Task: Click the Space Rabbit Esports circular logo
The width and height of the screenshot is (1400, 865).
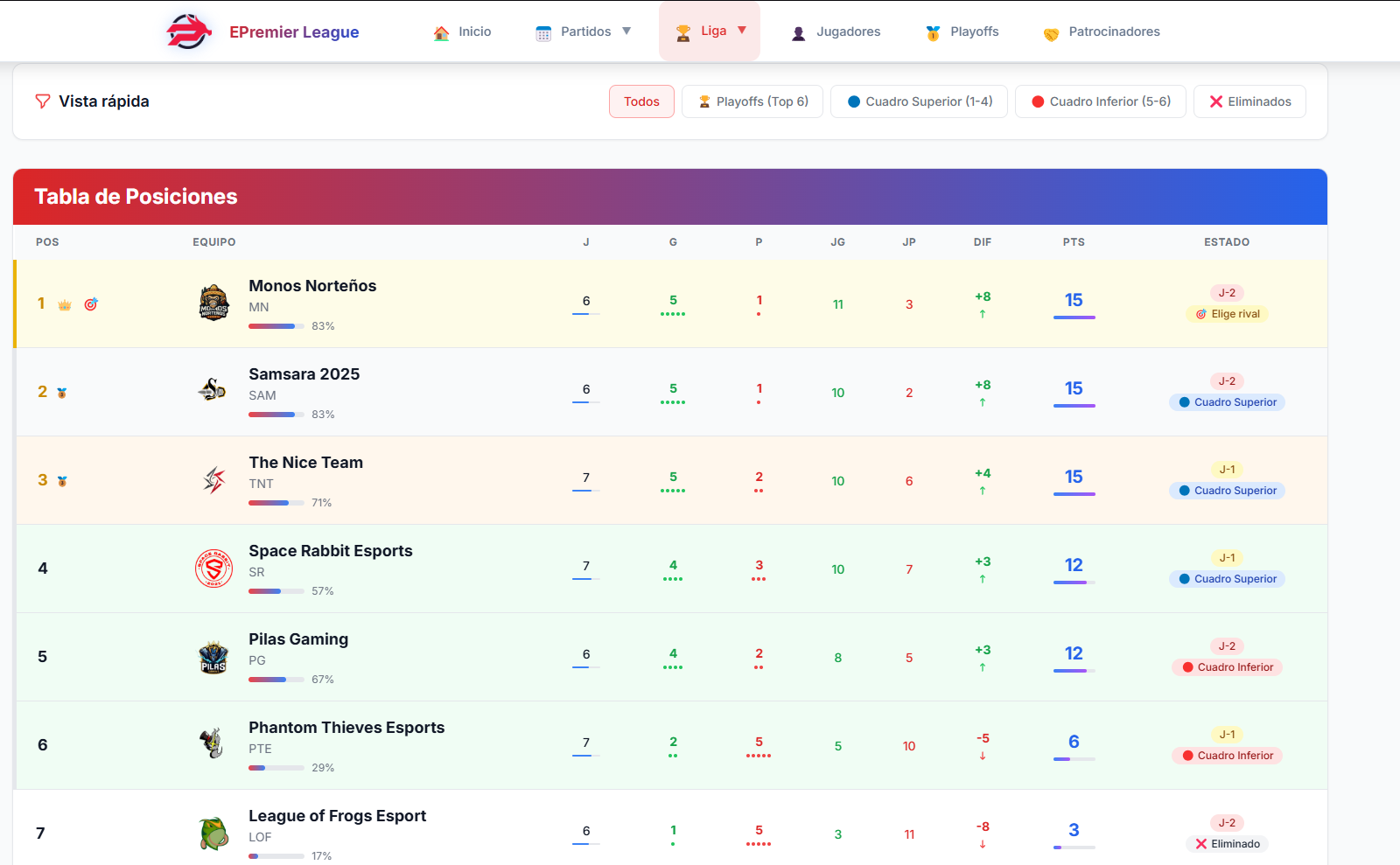Action: [213, 569]
